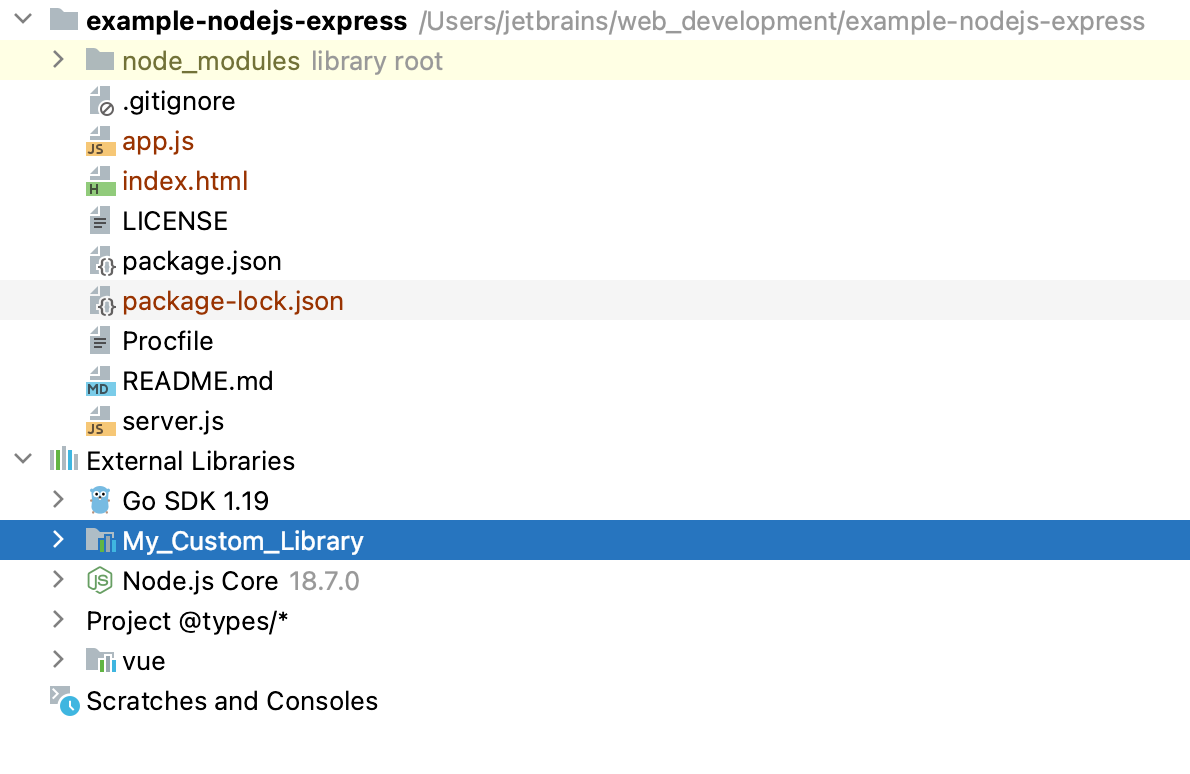The height and width of the screenshot is (774, 1190).
Task: Select the LICENSE file
Action: (175, 221)
